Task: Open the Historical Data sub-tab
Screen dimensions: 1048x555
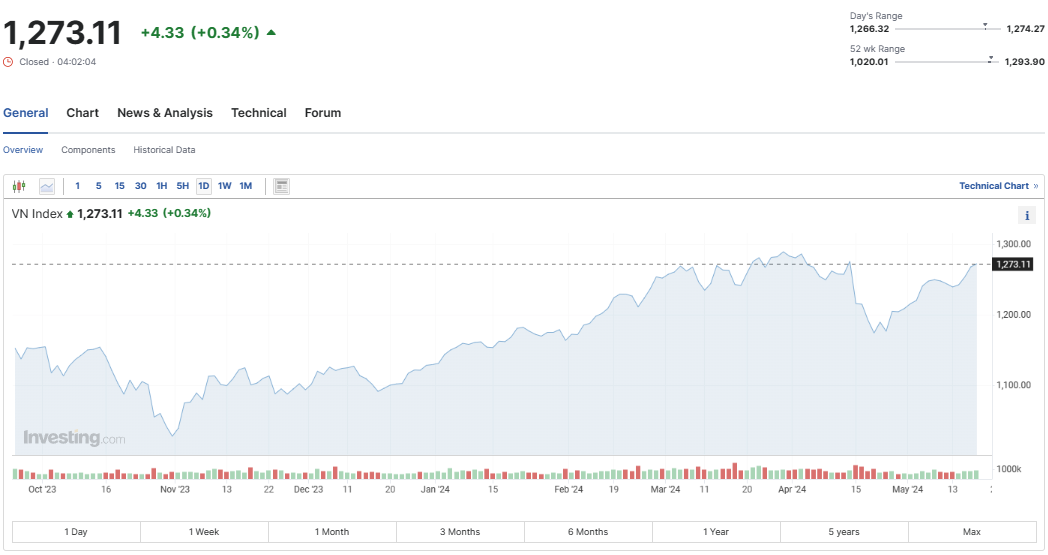Action: [x=164, y=150]
